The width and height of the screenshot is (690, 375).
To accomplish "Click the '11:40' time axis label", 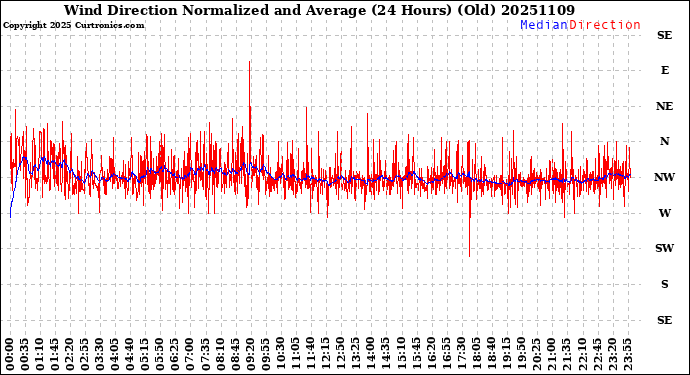I will (x=310, y=354).
